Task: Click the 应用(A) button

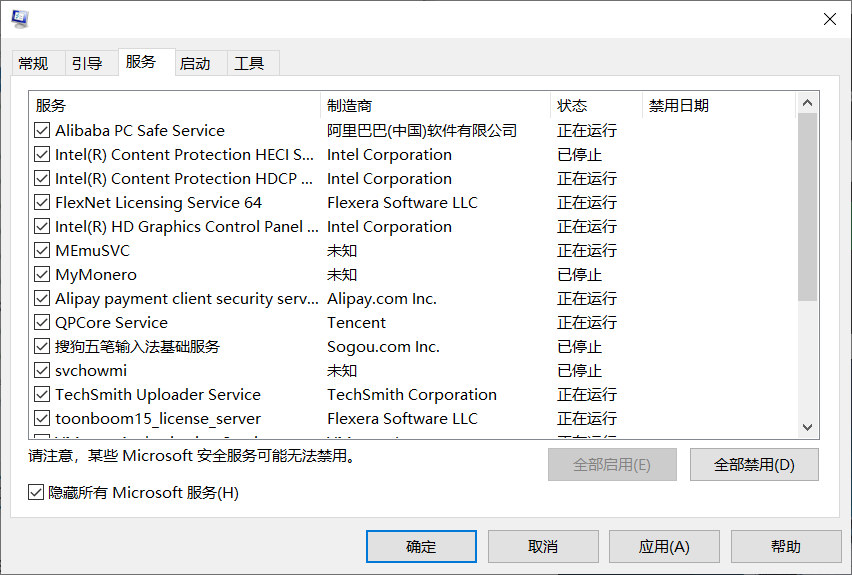Action: 664,546
